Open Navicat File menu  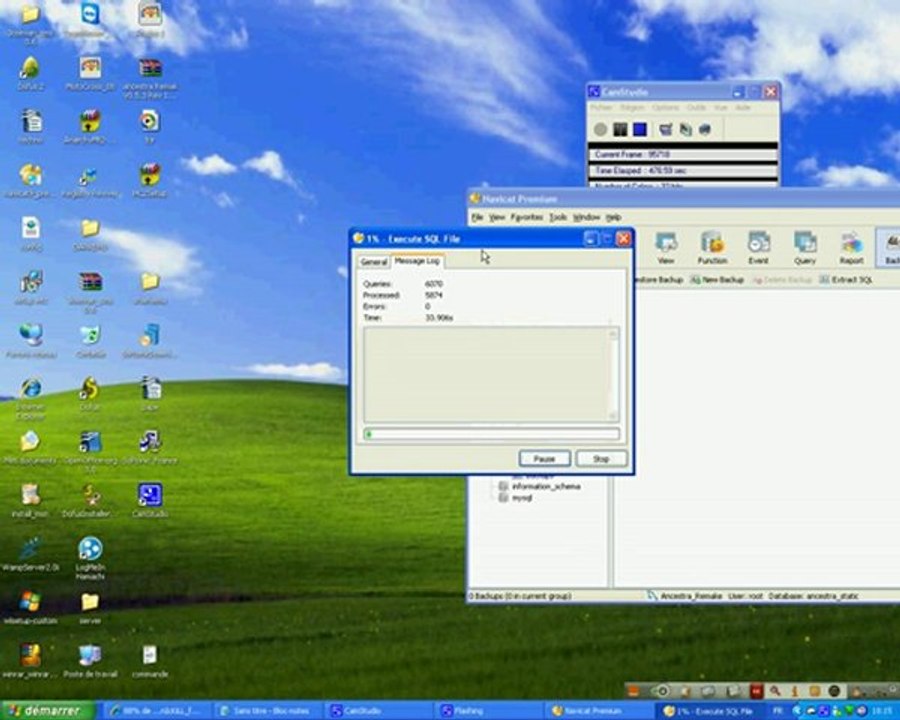coord(477,217)
